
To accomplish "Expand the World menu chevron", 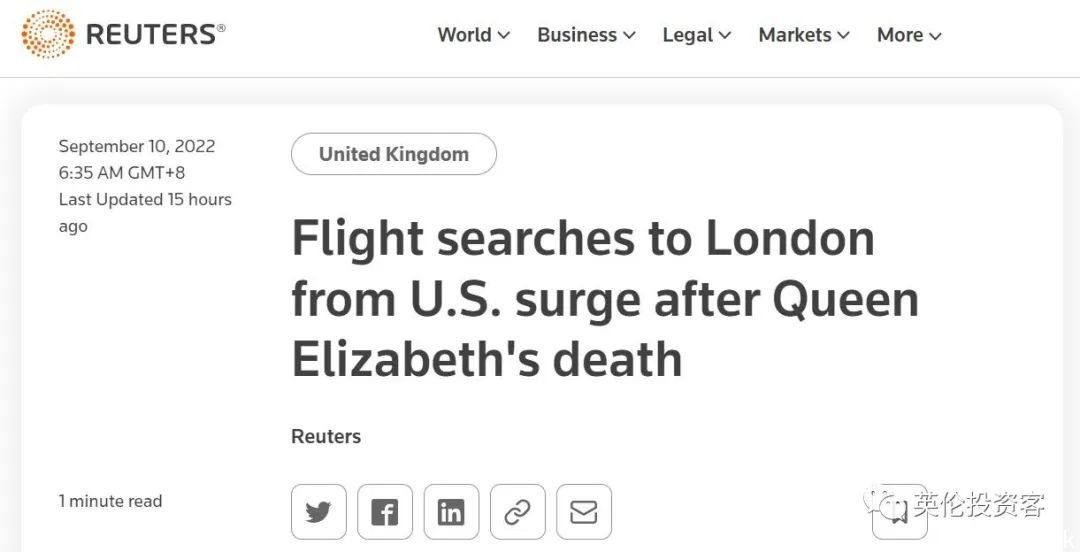I will pos(503,35).
